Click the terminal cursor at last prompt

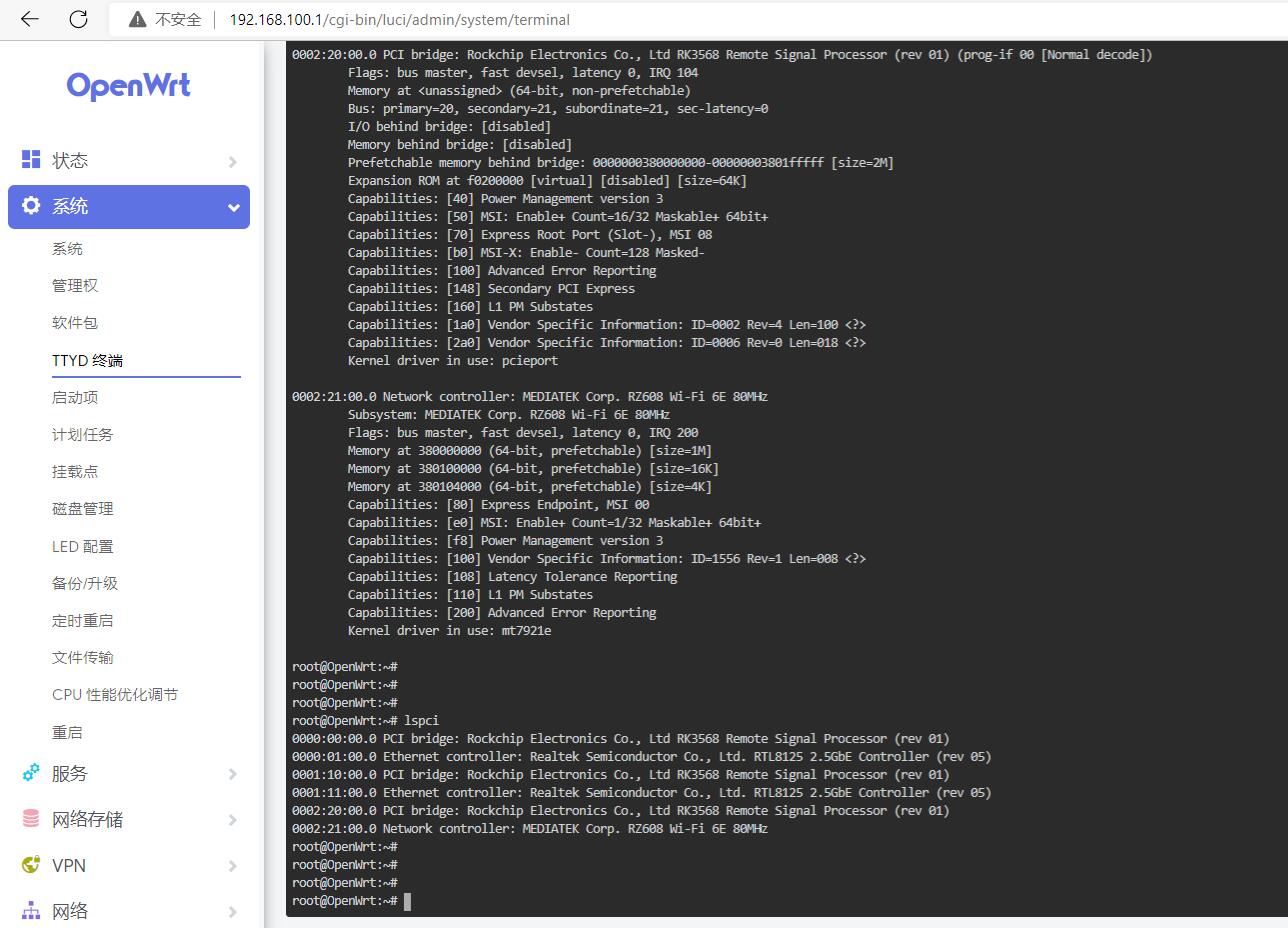(x=407, y=901)
